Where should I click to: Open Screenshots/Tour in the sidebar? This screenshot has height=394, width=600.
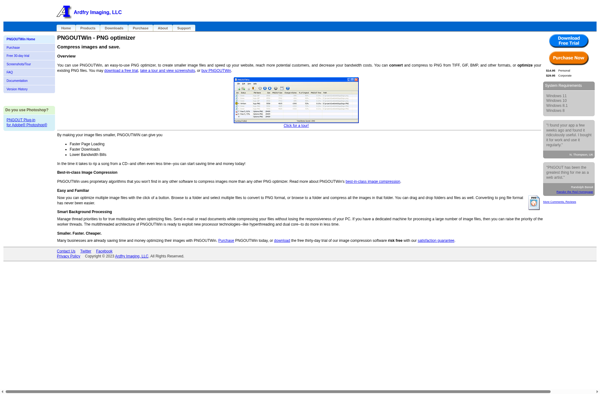point(29,64)
